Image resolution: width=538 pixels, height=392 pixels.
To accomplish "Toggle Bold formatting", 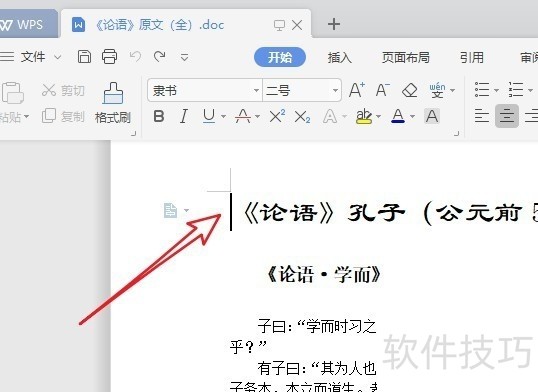I will pos(159,117).
